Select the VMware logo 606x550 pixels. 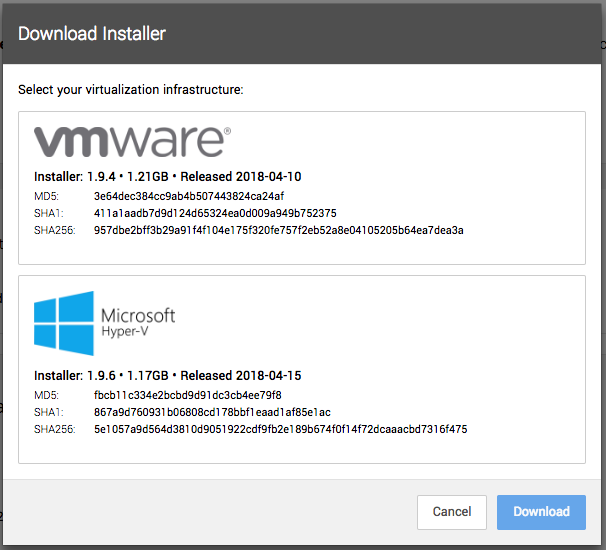pyautogui.click(x=132, y=142)
